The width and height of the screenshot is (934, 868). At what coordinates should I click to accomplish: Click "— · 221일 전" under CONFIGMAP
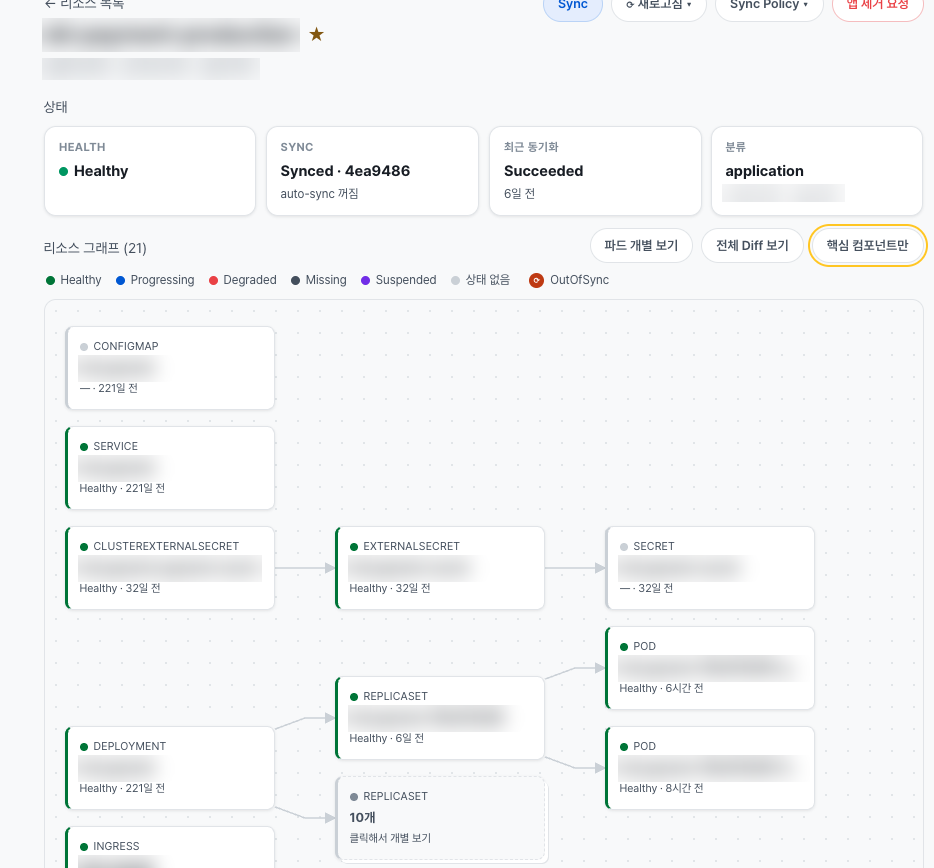(x=109, y=388)
